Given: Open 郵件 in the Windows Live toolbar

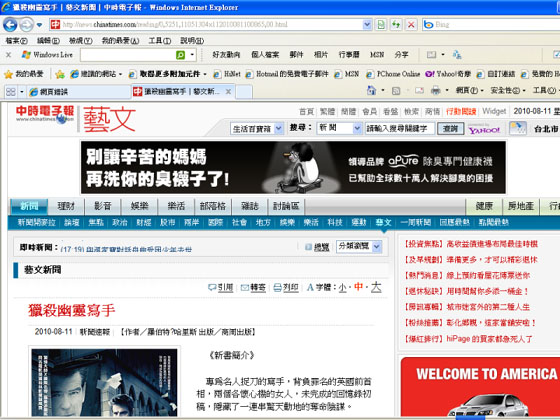Looking at the screenshot, I should pos(296,55).
